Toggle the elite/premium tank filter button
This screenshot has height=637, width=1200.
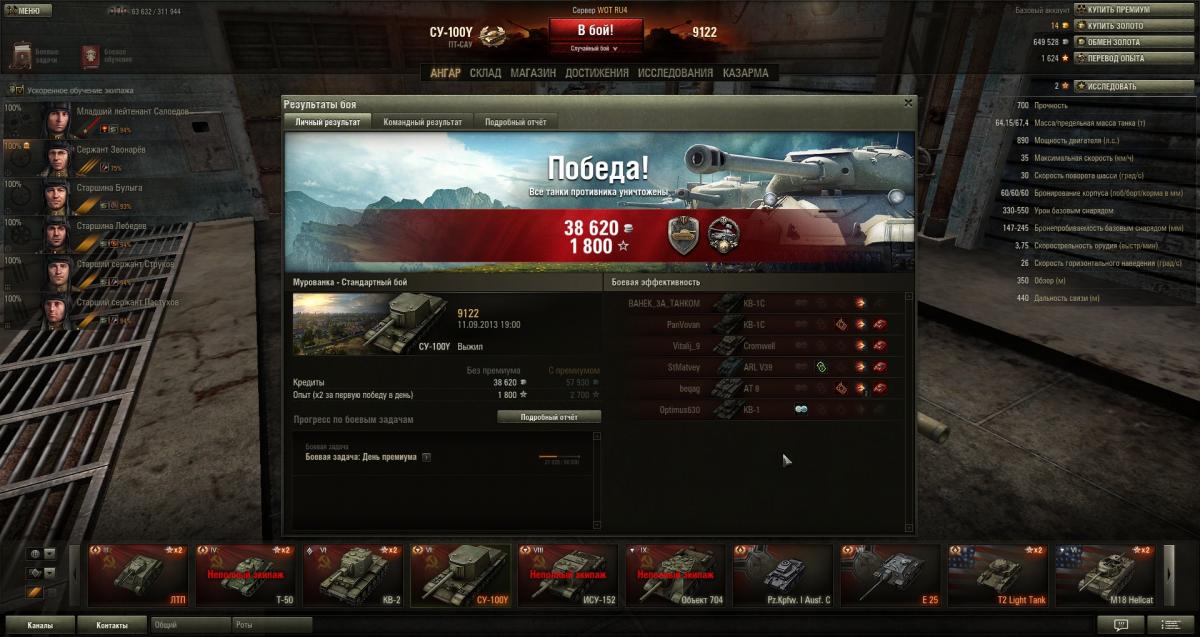35,592
